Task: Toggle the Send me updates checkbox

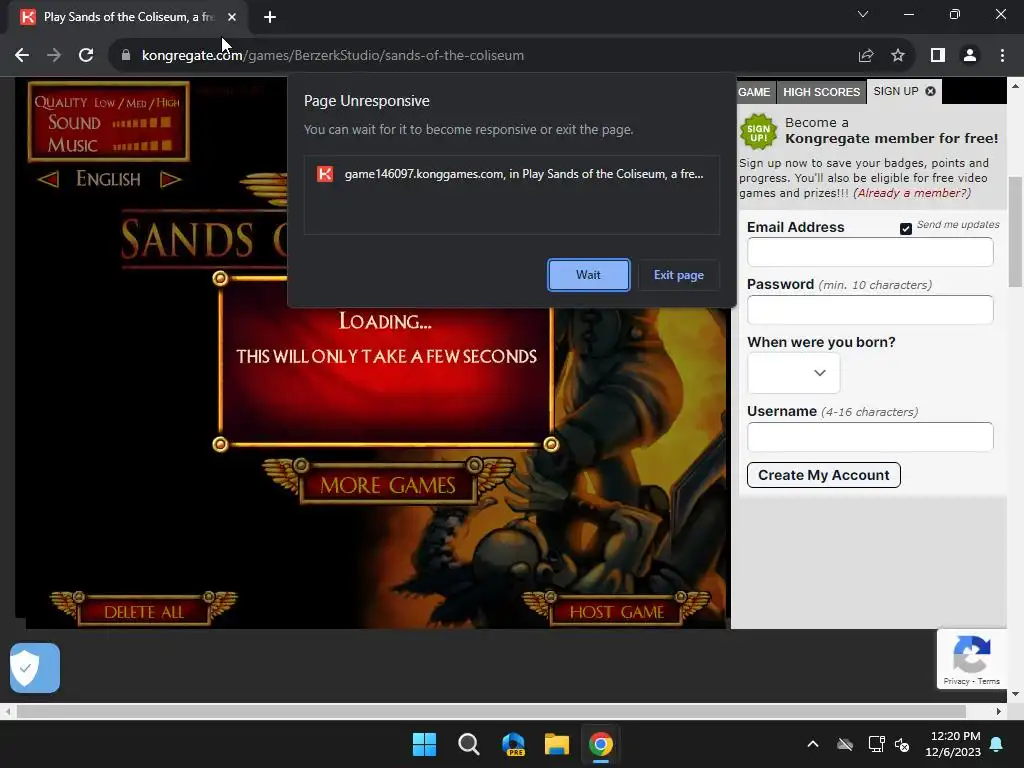Action: pos(906,229)
